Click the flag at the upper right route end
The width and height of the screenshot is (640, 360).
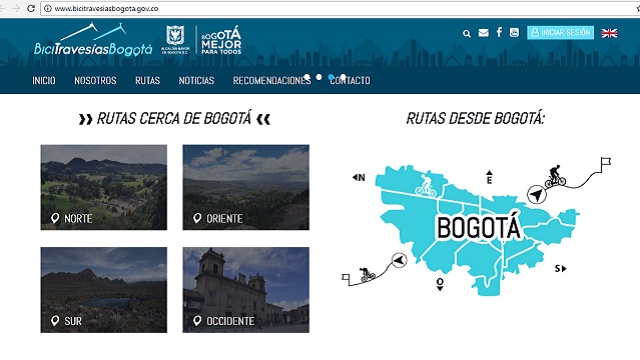[606, 164]
